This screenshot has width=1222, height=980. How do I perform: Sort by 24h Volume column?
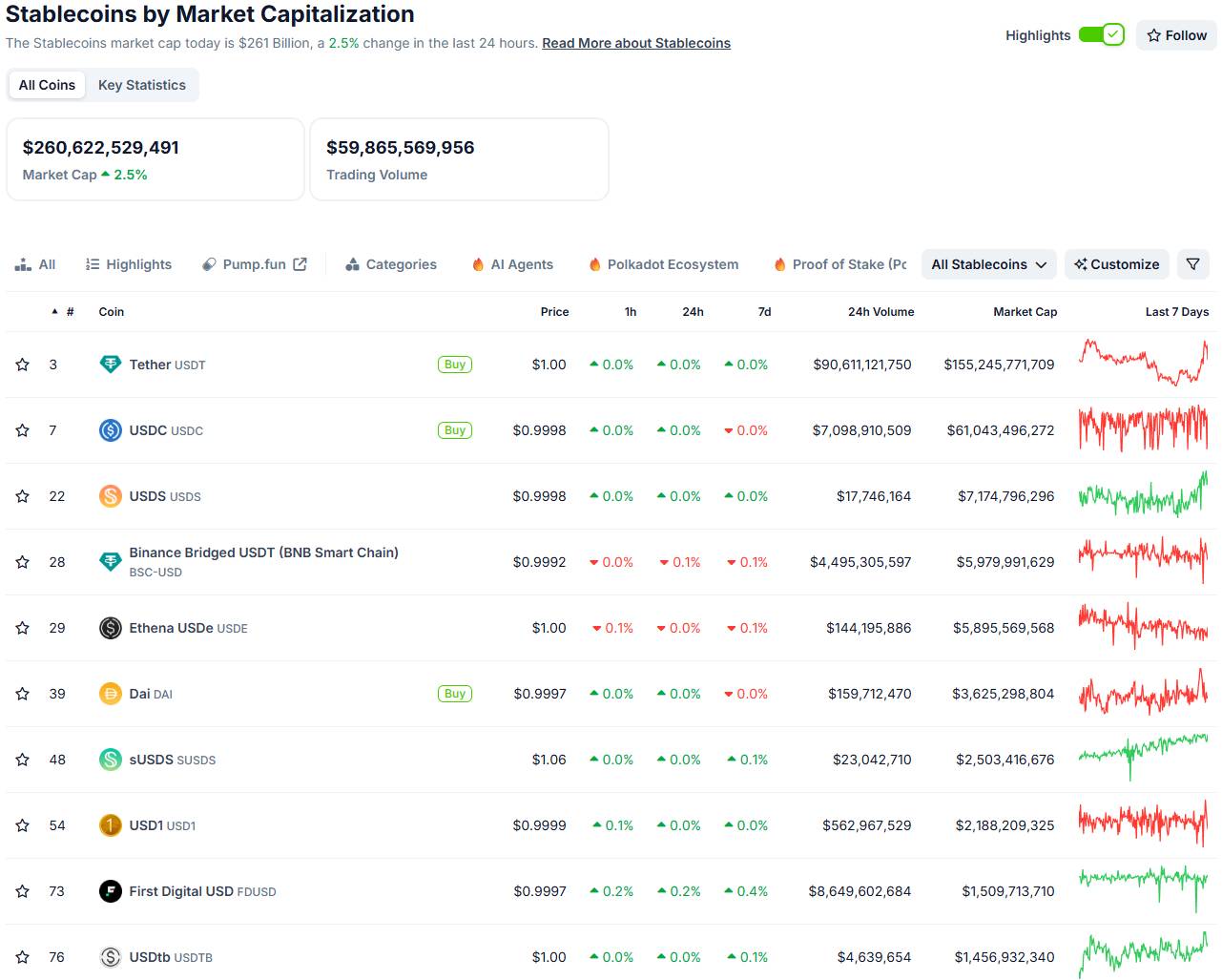[881, 312]
